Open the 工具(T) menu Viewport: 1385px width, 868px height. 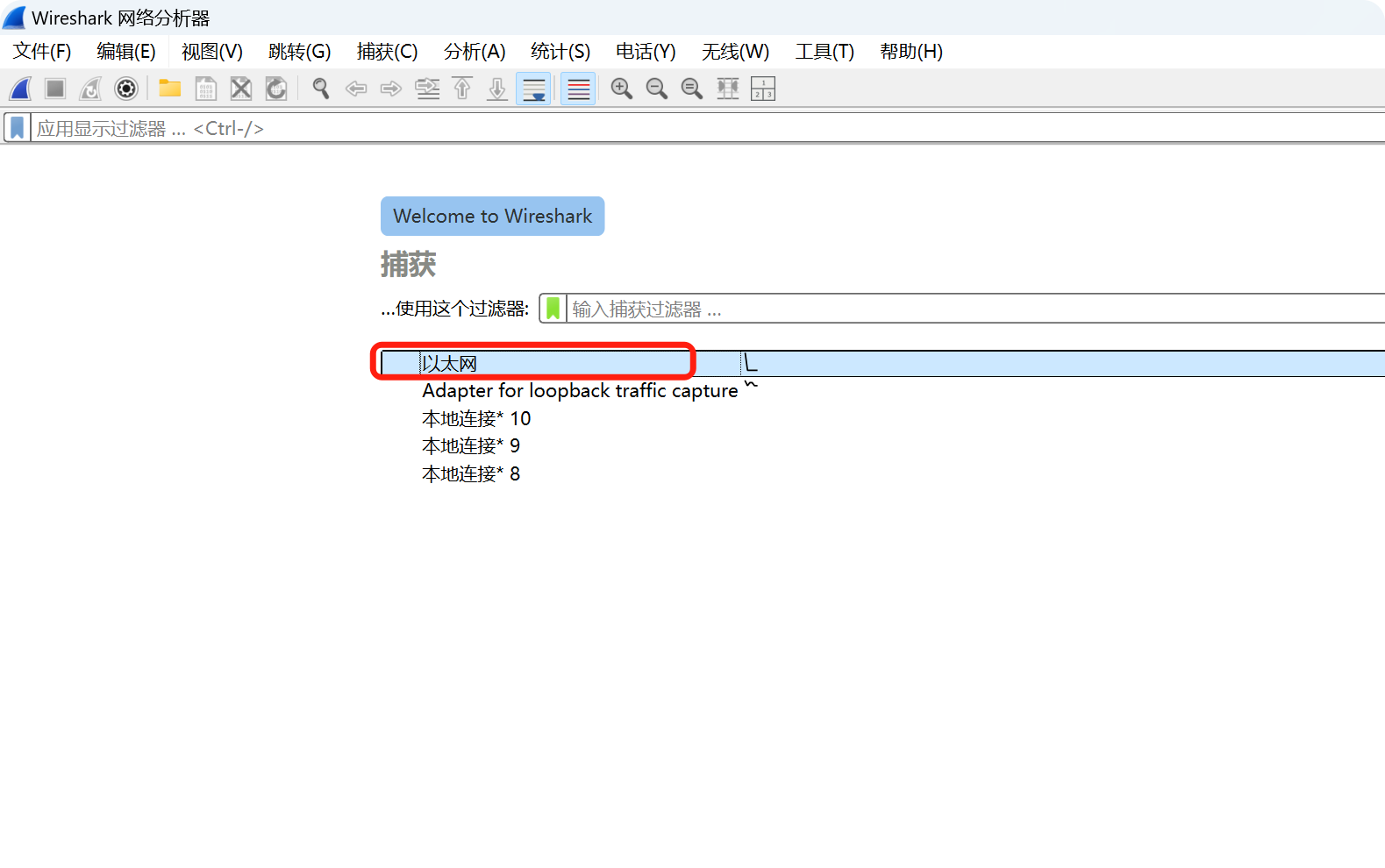pos(825,52)
